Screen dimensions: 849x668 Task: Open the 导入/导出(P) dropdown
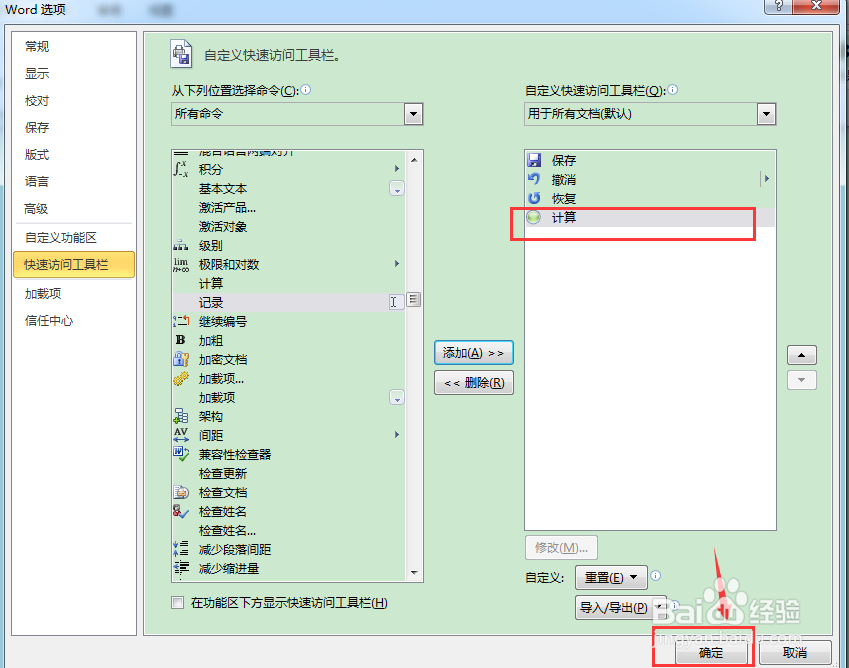621,607
